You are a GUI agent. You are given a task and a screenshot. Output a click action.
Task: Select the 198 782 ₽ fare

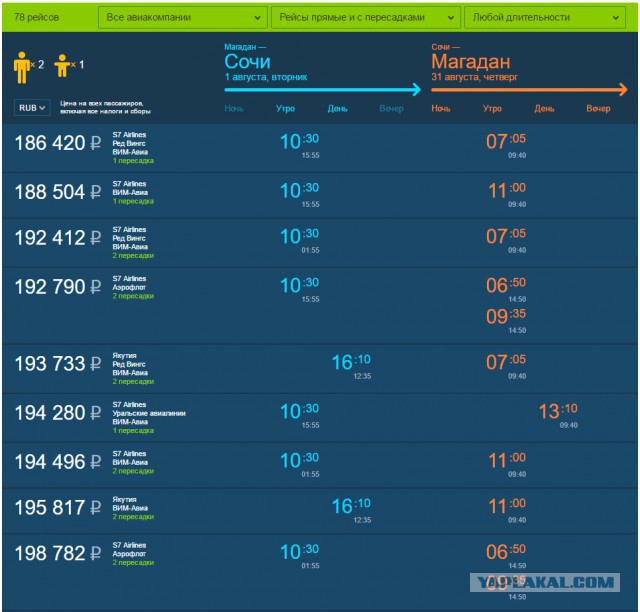point(58,554)
